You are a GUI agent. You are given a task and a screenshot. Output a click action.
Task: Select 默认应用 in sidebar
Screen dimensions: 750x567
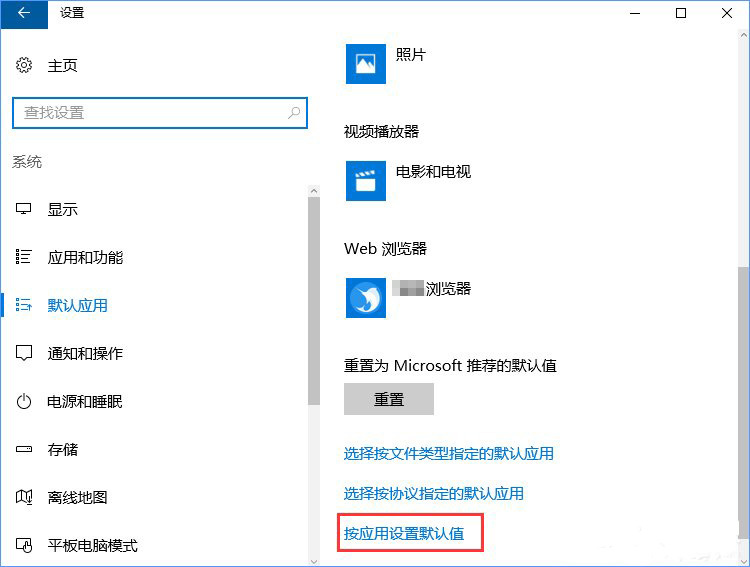point(77,306)
